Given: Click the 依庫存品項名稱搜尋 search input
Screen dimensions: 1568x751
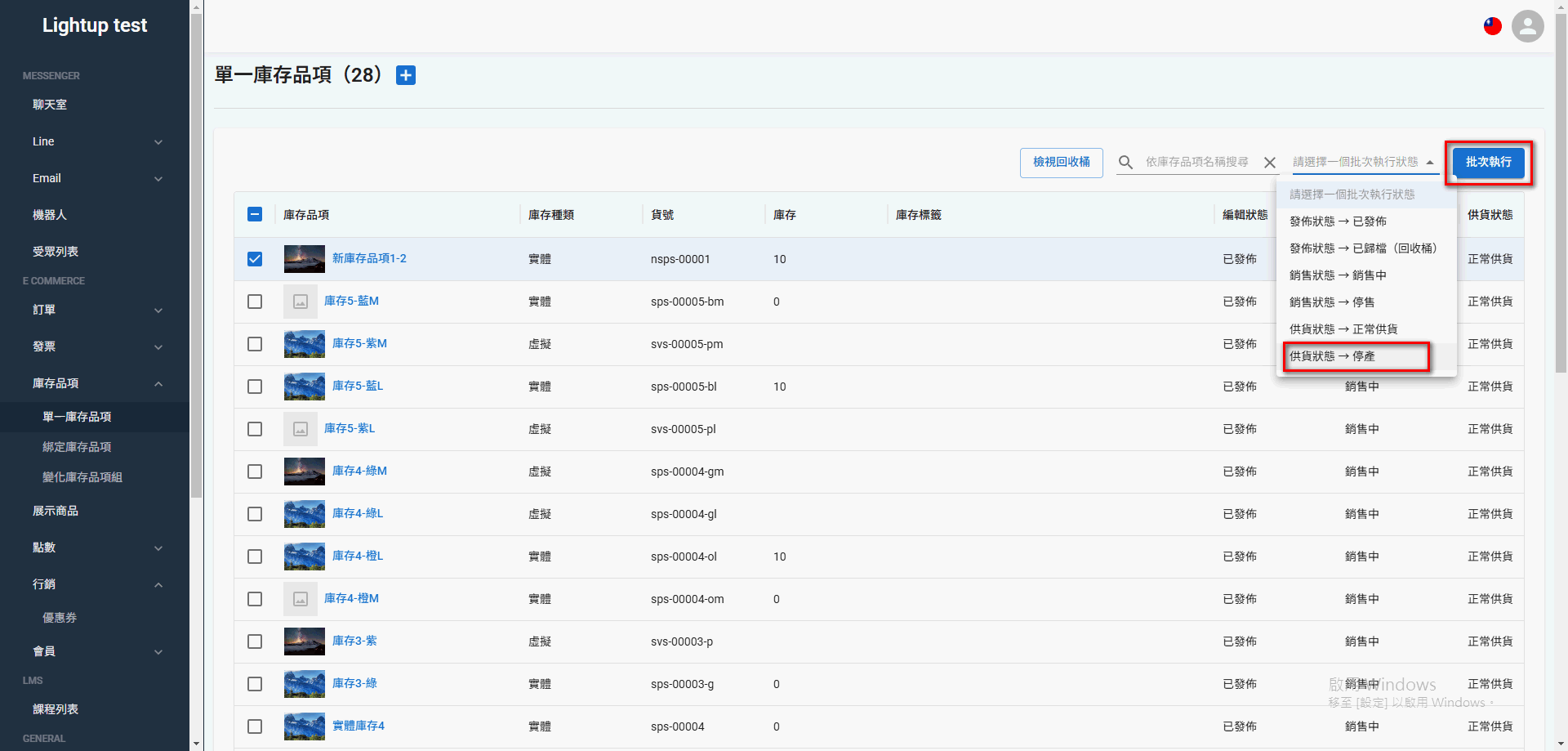Looking at the screenshot, I should point(1197,163).
